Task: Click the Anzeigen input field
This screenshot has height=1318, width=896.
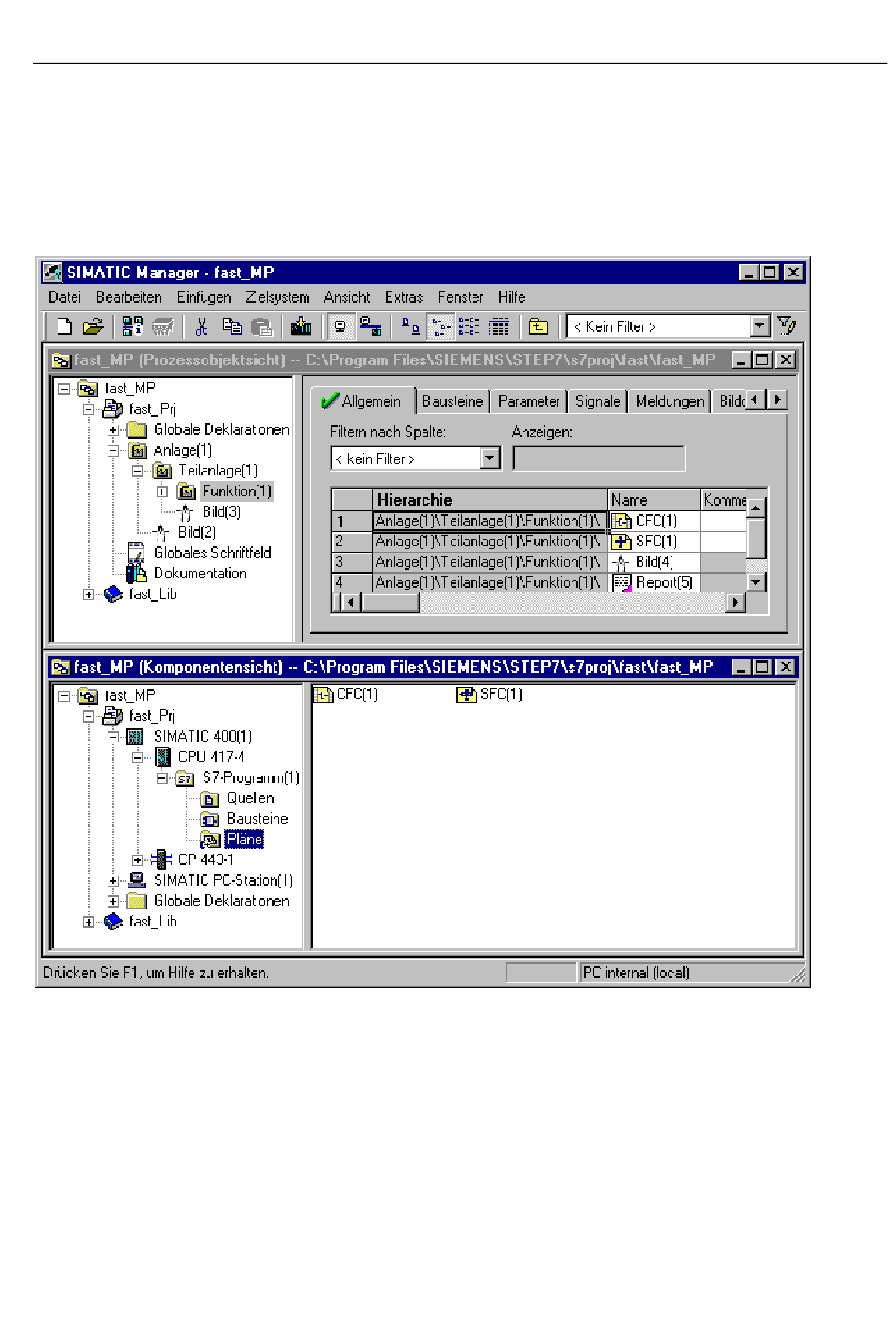Action: click(x=599, y=459)
